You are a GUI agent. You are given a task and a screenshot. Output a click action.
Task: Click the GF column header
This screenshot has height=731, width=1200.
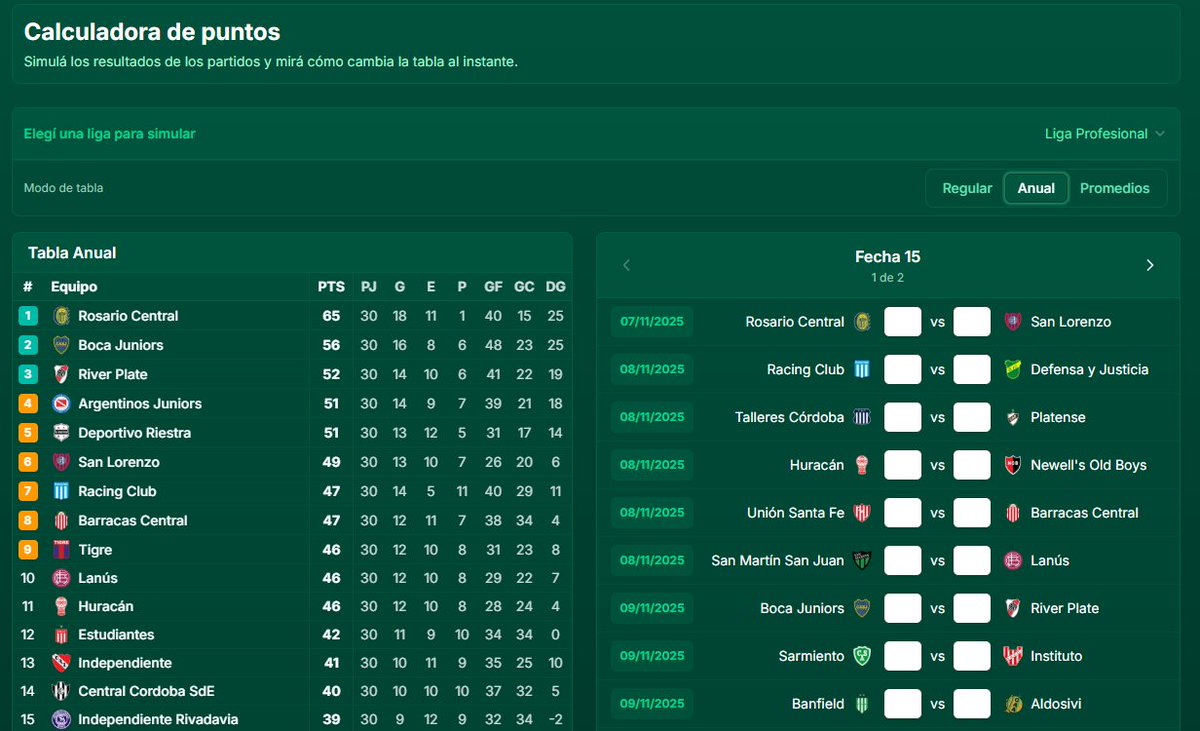click(493, 287)
